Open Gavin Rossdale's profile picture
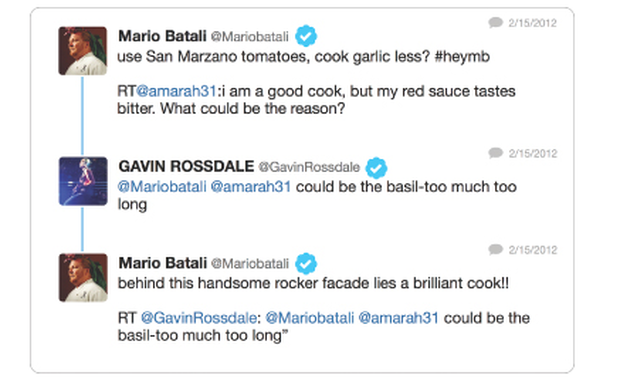Image resolution: width=620 pixels, height=392 pixels. tap(83, 181)
